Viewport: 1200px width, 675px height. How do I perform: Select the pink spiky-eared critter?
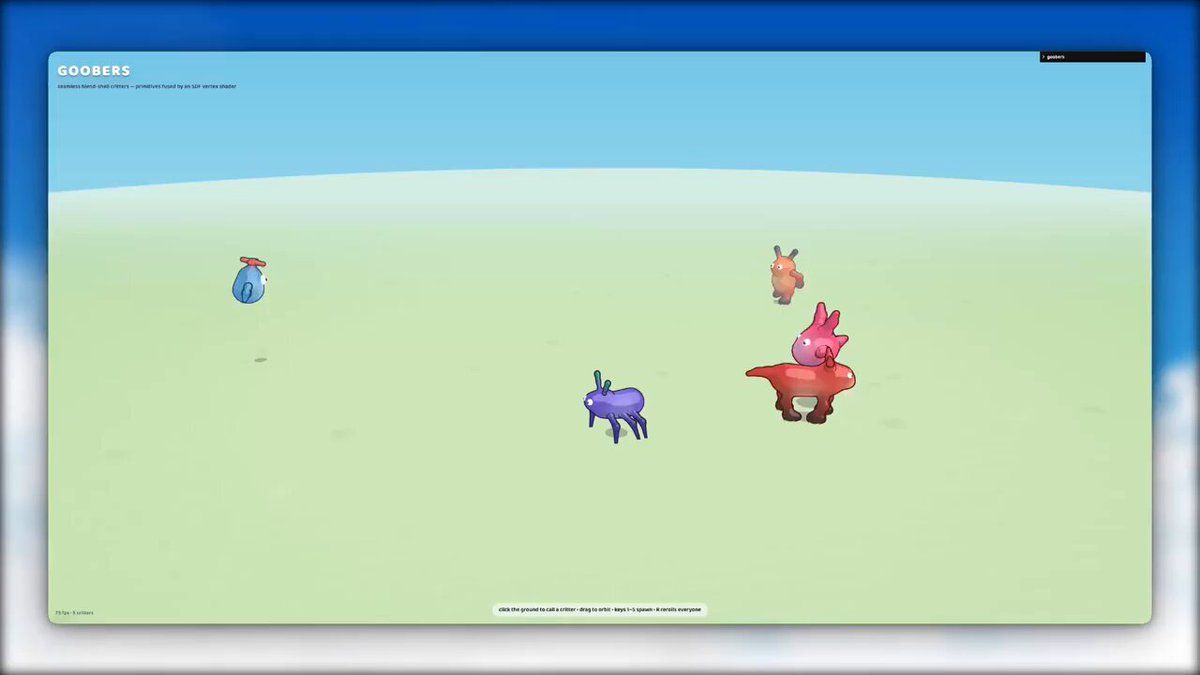[820, 335]
